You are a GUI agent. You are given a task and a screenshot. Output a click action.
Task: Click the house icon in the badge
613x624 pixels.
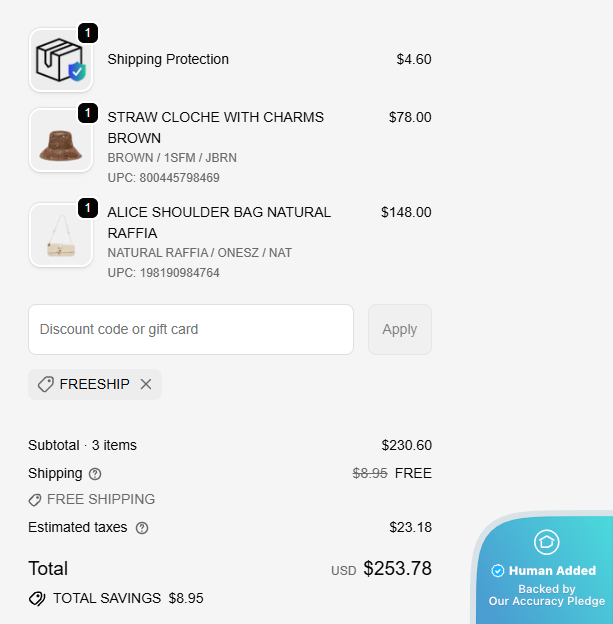(x=547, y=542)
